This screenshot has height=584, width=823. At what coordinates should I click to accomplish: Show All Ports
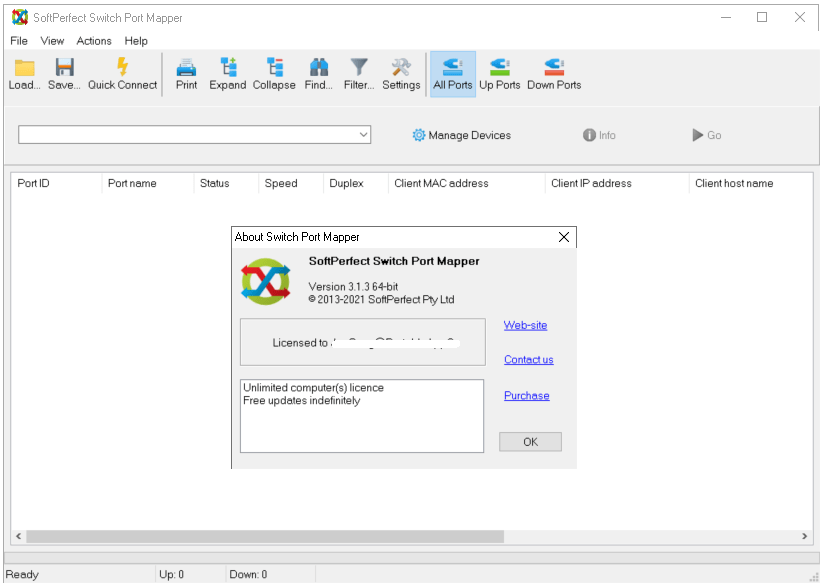click(452, 74)
